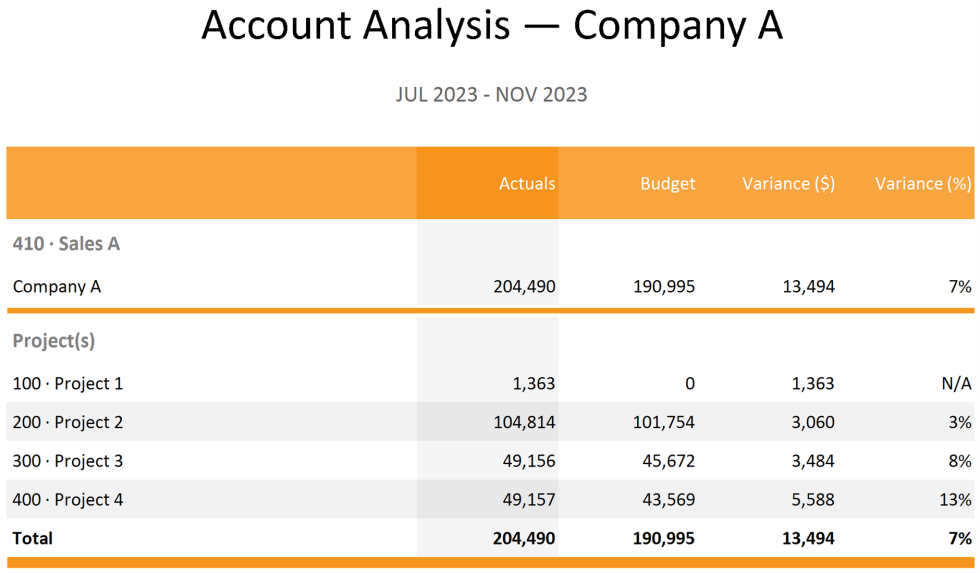Select the 400 · Project 4 row label
This screenshot has height=573, width=980.
[x=68, y=500]
